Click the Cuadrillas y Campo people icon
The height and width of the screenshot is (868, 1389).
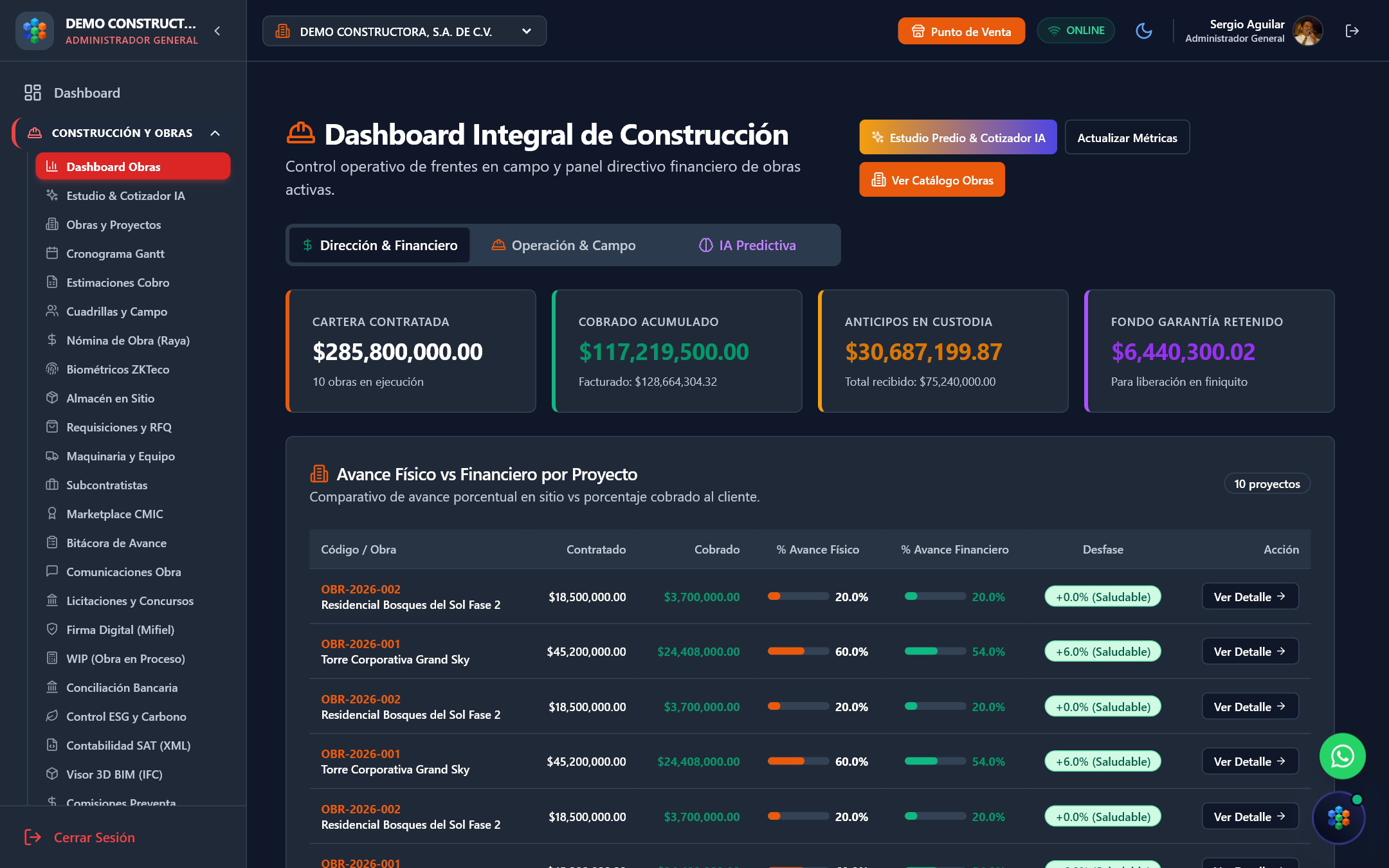pos(52,311)
